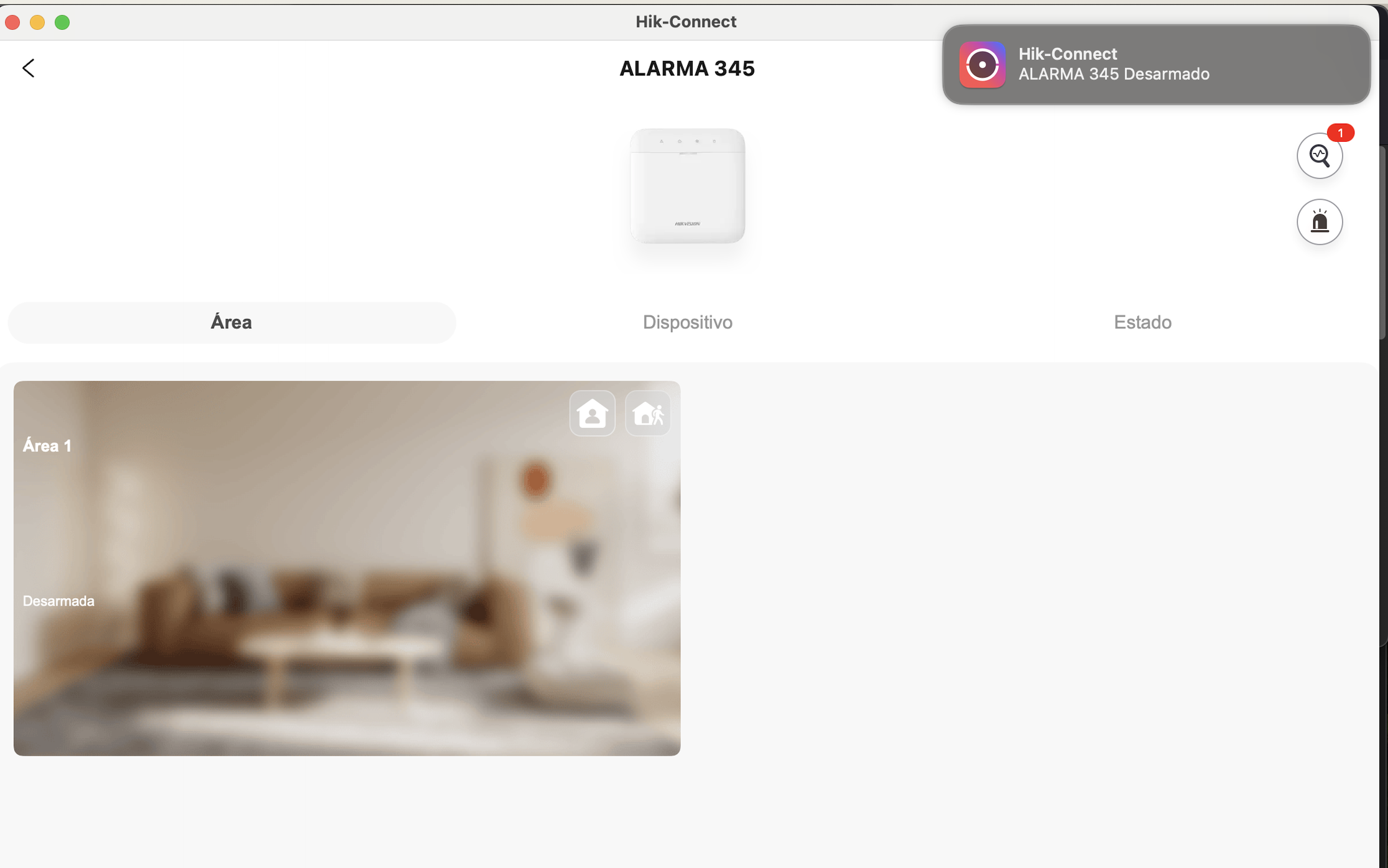The width and height of the screenshot is (1388, 868).
Task: Click the Desarmada status label
Action: 58,601
